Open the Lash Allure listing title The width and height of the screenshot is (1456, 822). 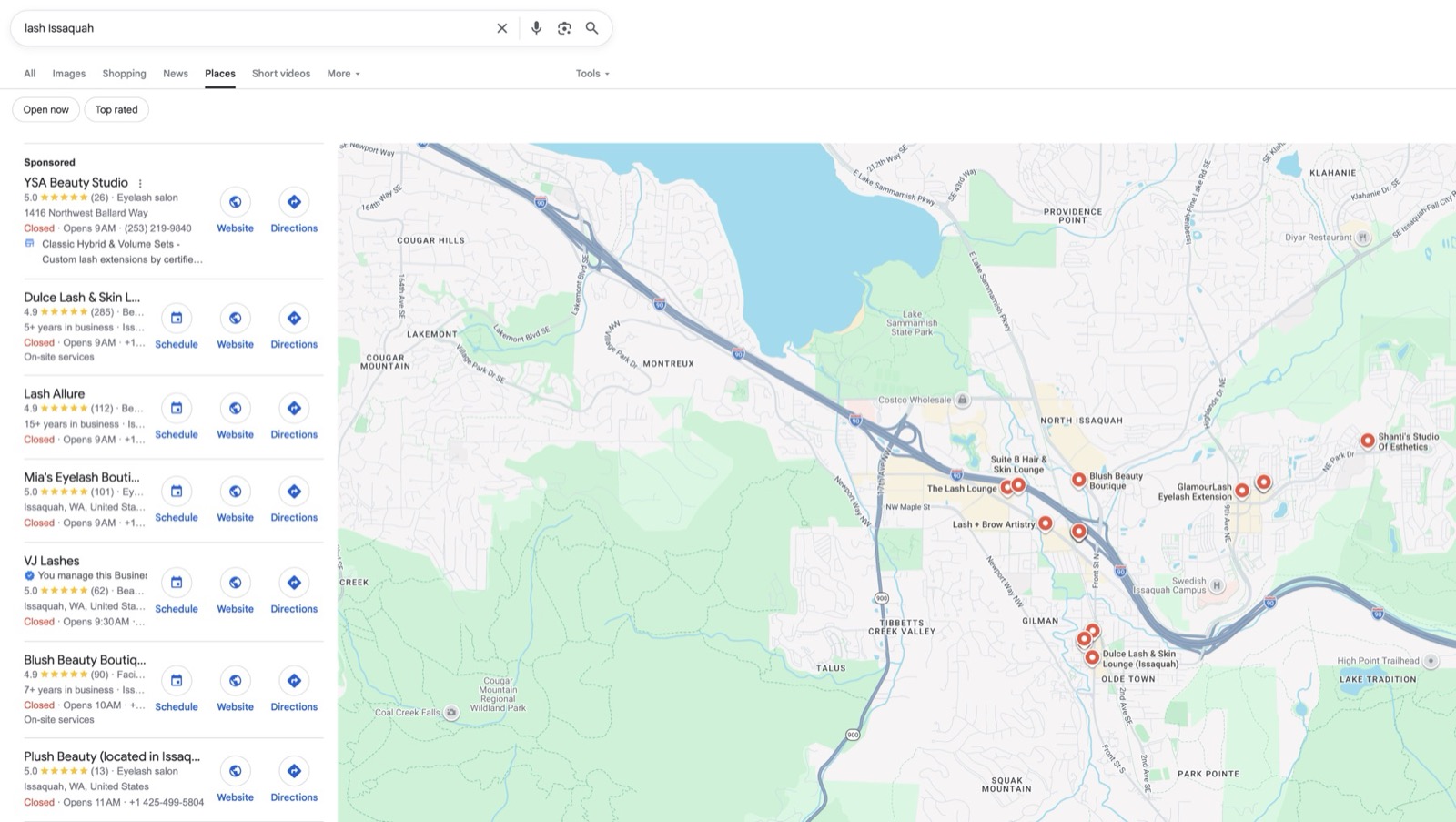pos(55,393)
